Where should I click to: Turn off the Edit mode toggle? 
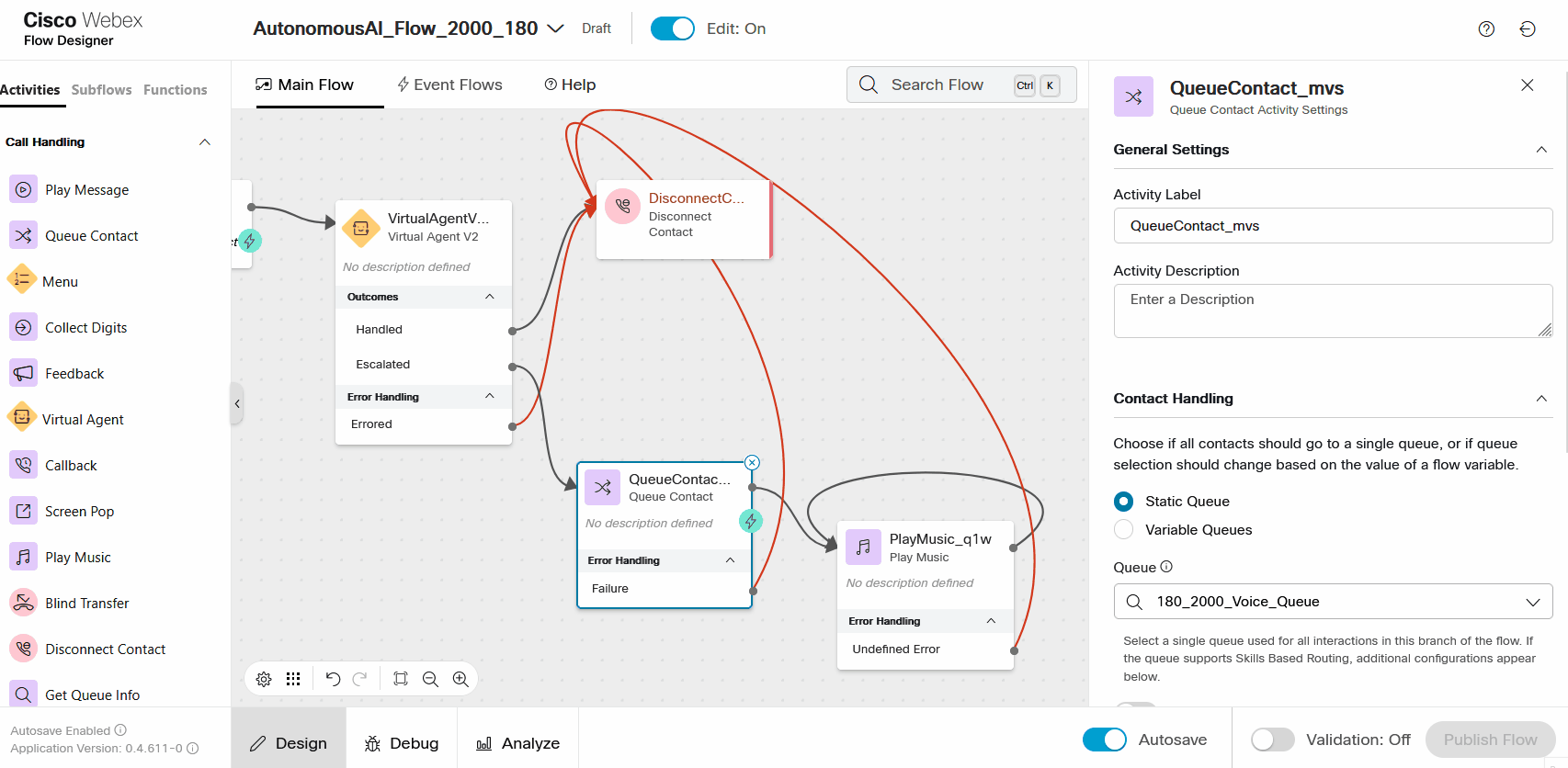coord(673,29)
